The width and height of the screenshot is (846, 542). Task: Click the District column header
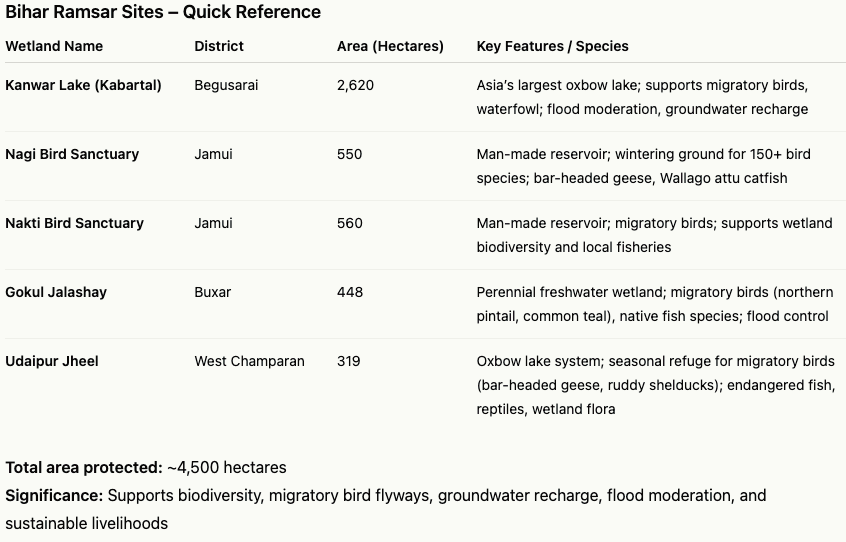[219, 46]
